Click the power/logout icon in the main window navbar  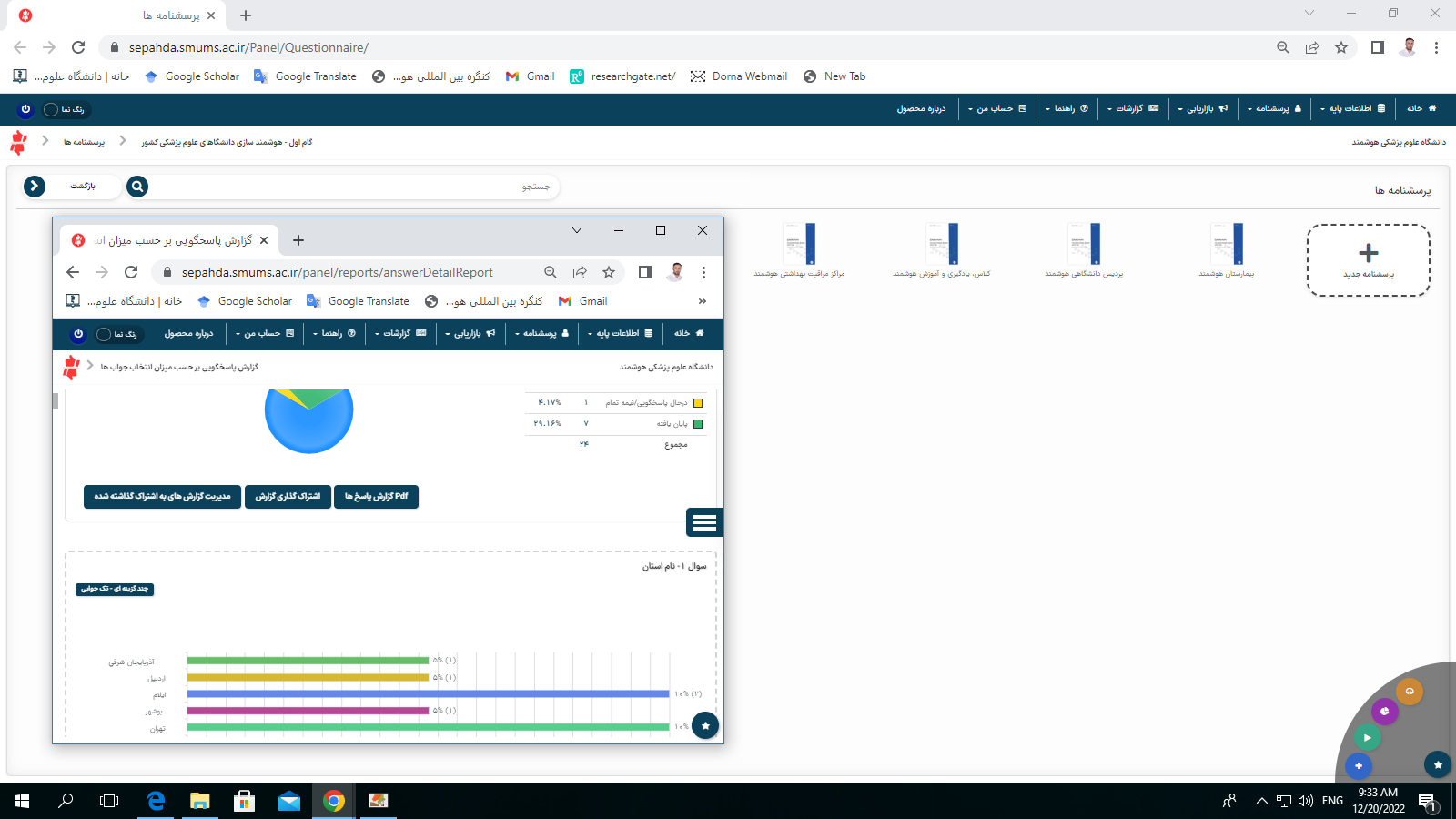click(25, 109)
